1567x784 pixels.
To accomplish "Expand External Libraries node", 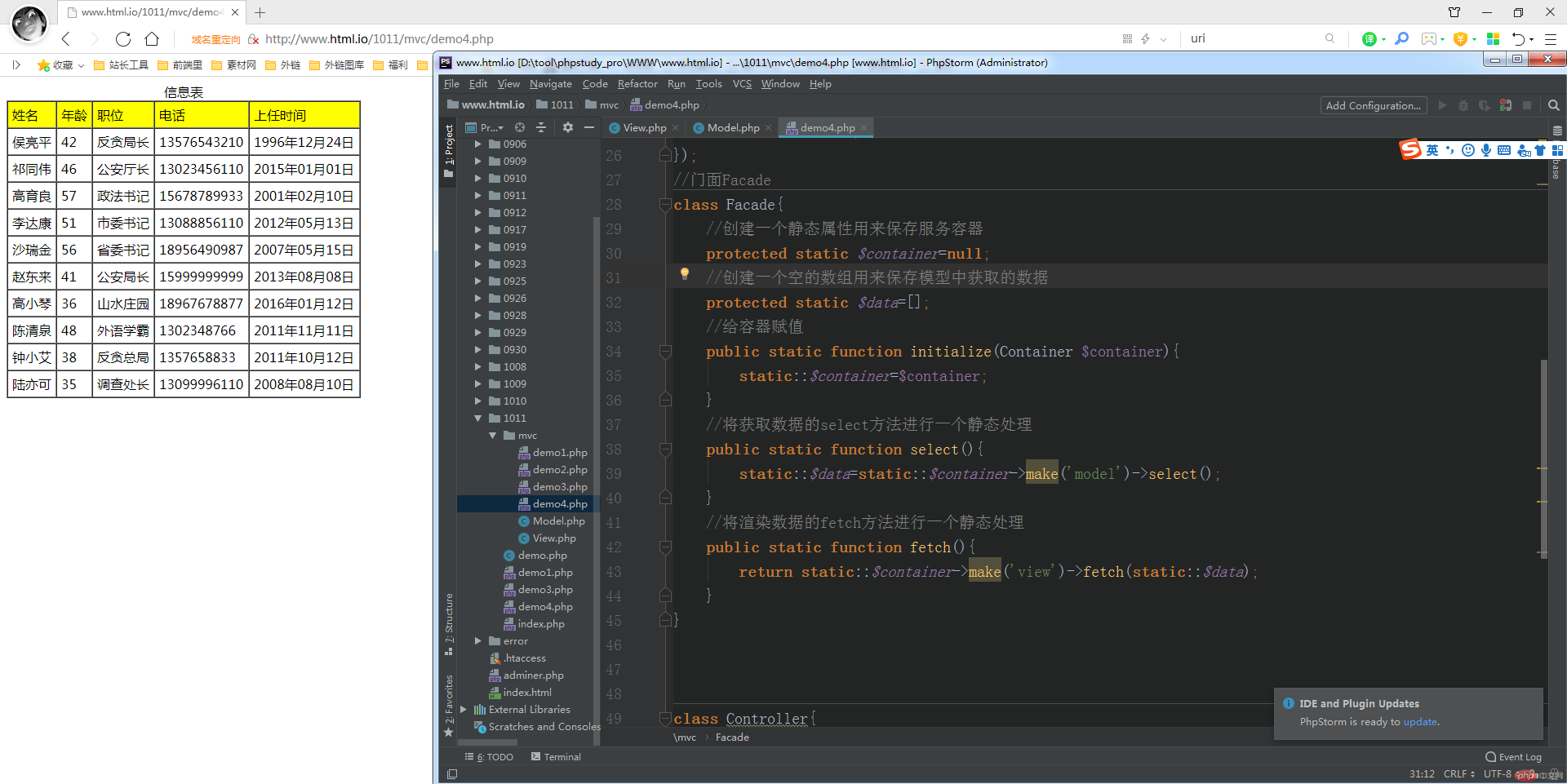I will pos(464,710).
